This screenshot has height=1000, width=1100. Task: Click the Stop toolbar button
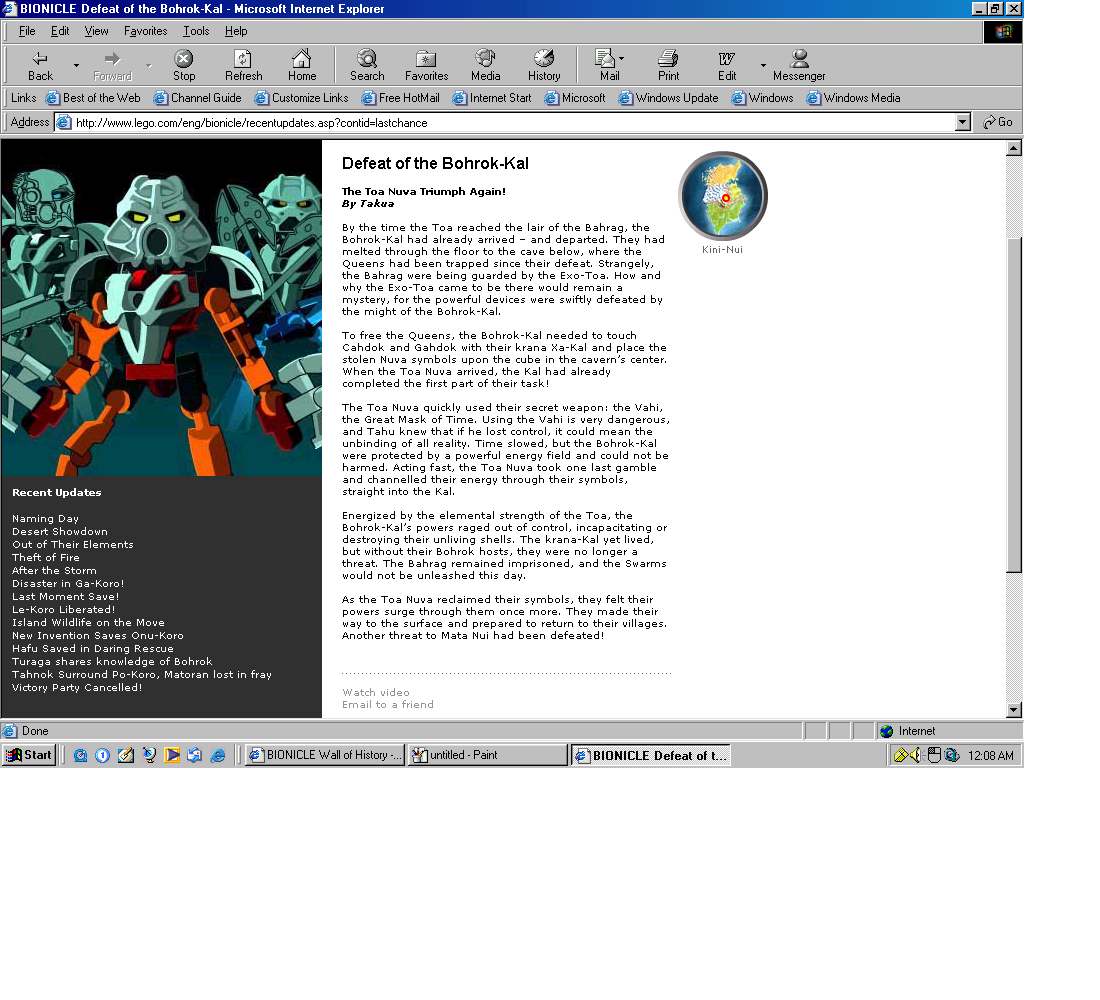[x=184, y=66]
